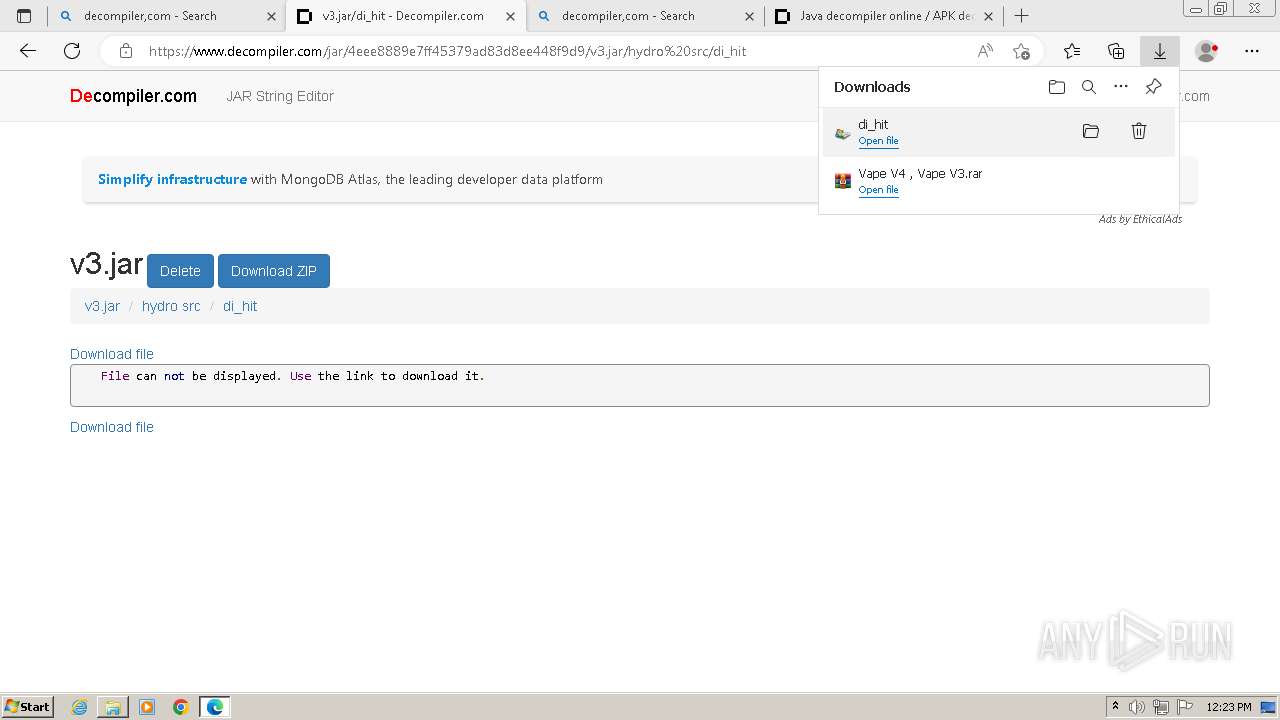This screenshot has width=1280, height=720.
Task: Open a new browser tab
Action: tap(1021, 16)
